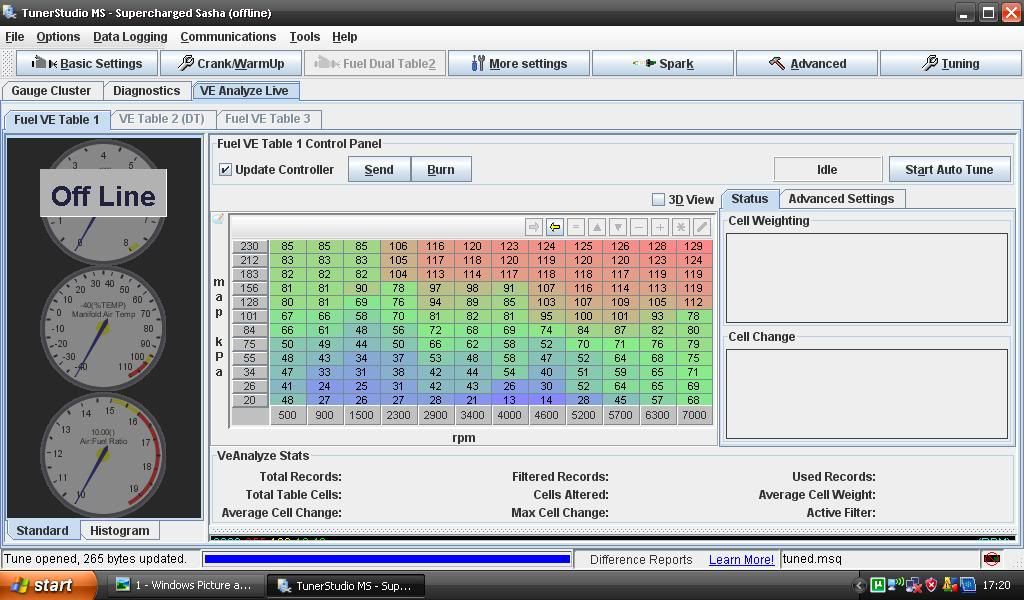Open Windows Picture viewer taskbar item
This screenshot has height=600, width=1024.
point(185,585)
